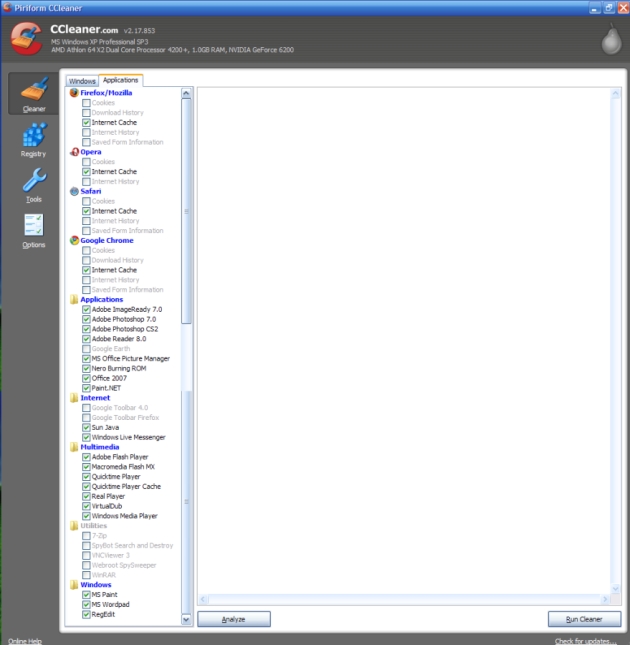The height and width of the screenshot is (645, 630).
Task: Select the Google Chrome heading
Action: pyautogui.click(x=107, y=241)
